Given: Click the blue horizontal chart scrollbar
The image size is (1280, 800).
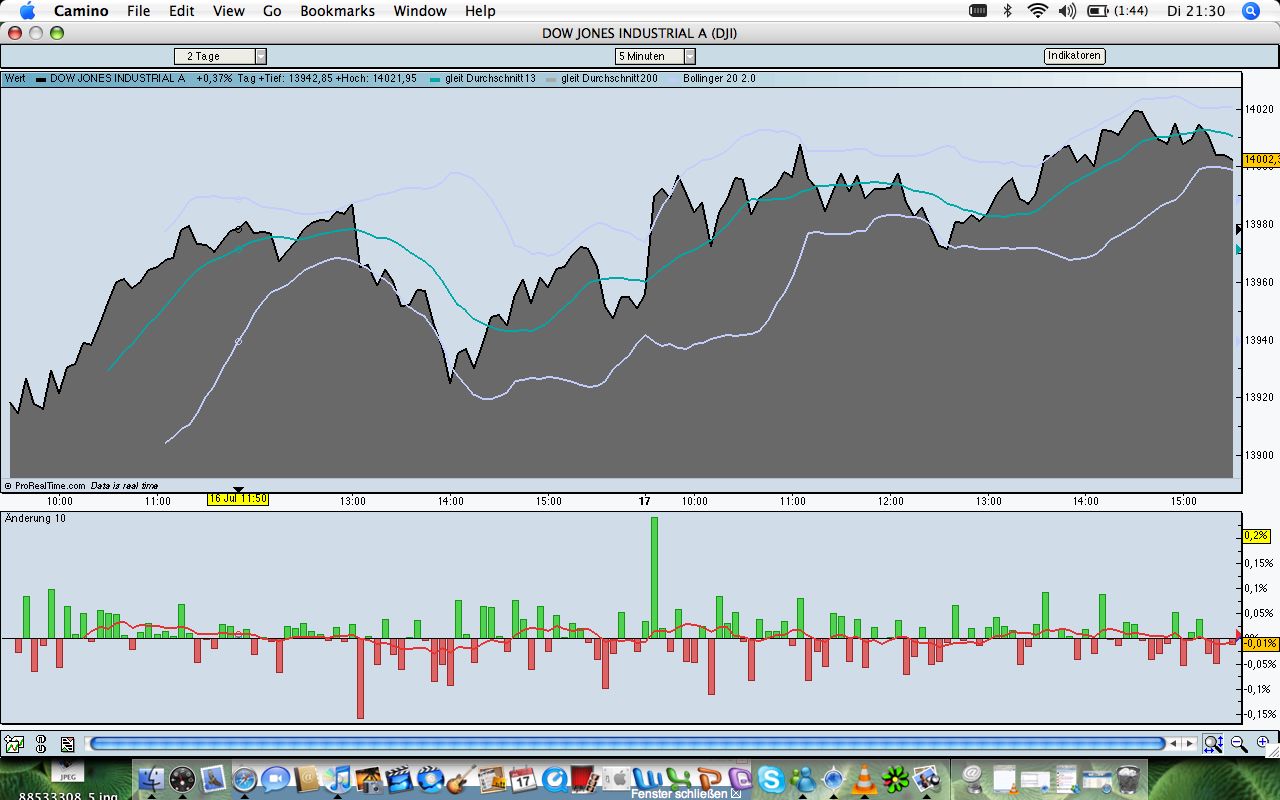Looking at the screenshot, I should coord(627,743).
